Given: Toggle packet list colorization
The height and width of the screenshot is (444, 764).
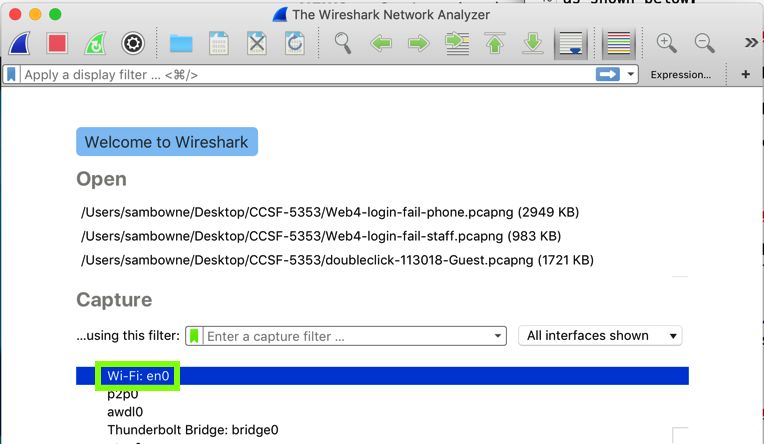Looking at the screenshot, I should coord(619,43).
